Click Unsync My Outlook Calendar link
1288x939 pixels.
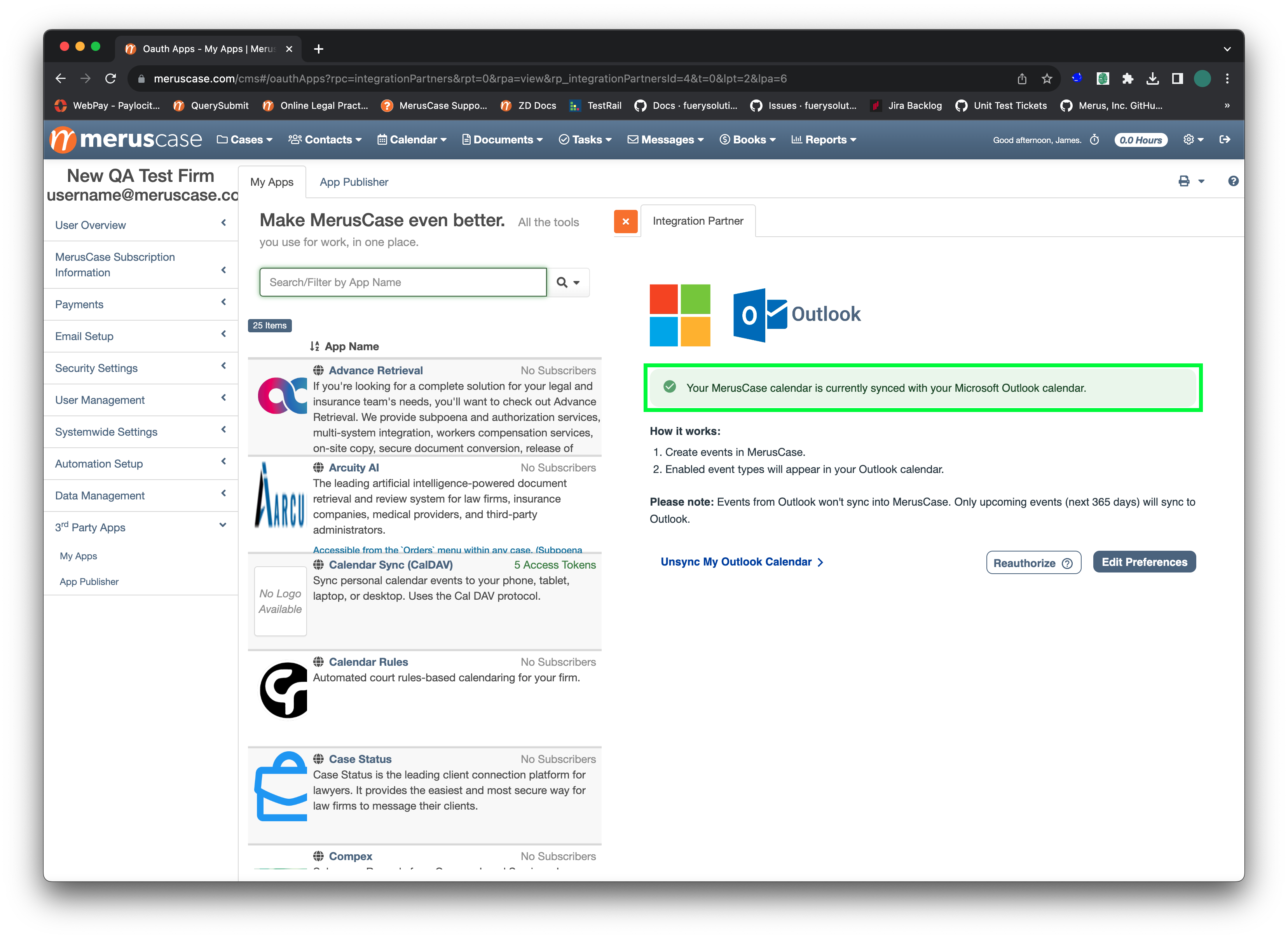tap(742, 562)
